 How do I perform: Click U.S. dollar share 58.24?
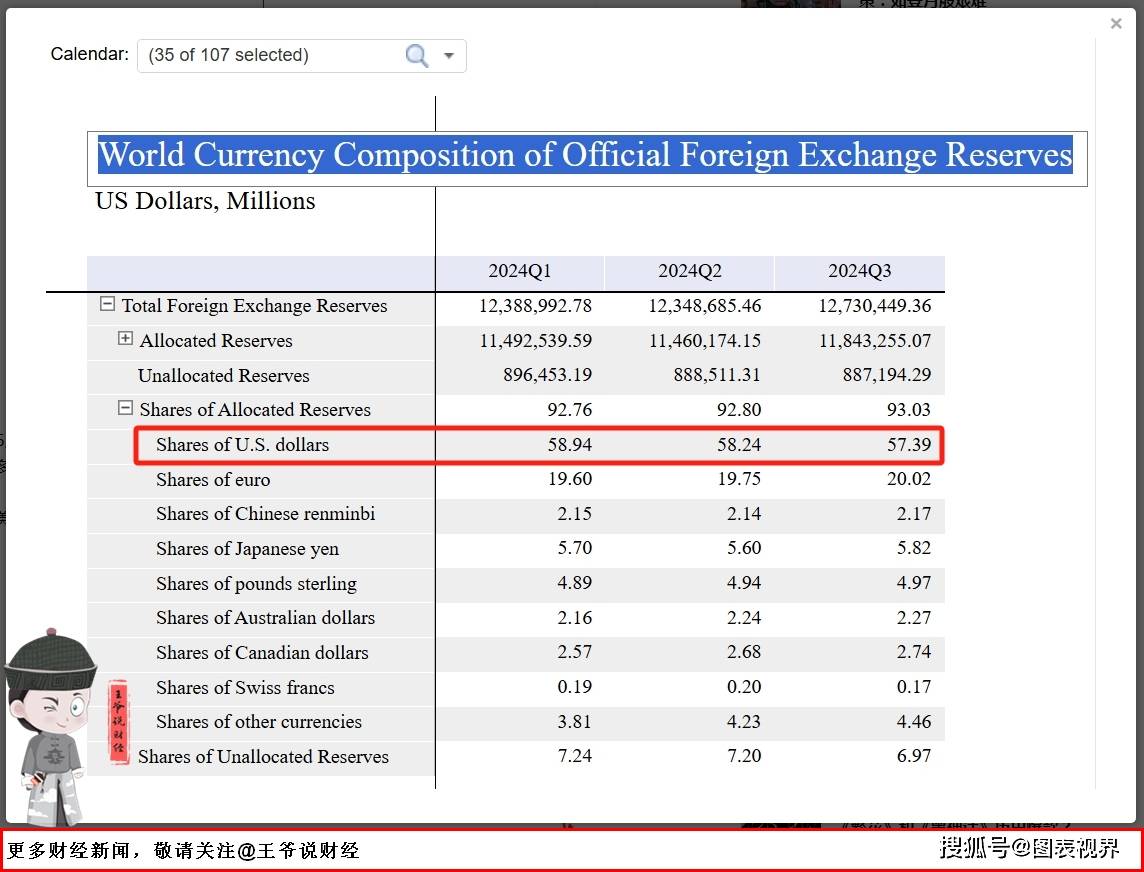point(739,445)
